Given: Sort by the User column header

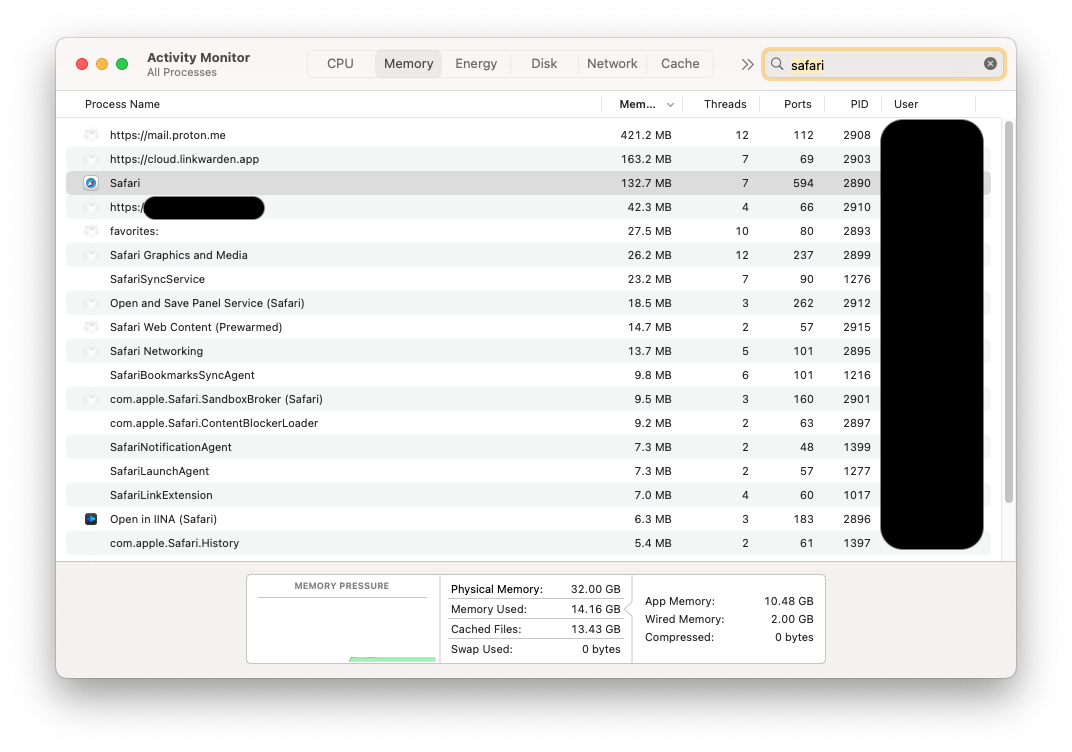Looking at the screenshot, I should click(905, 104).
